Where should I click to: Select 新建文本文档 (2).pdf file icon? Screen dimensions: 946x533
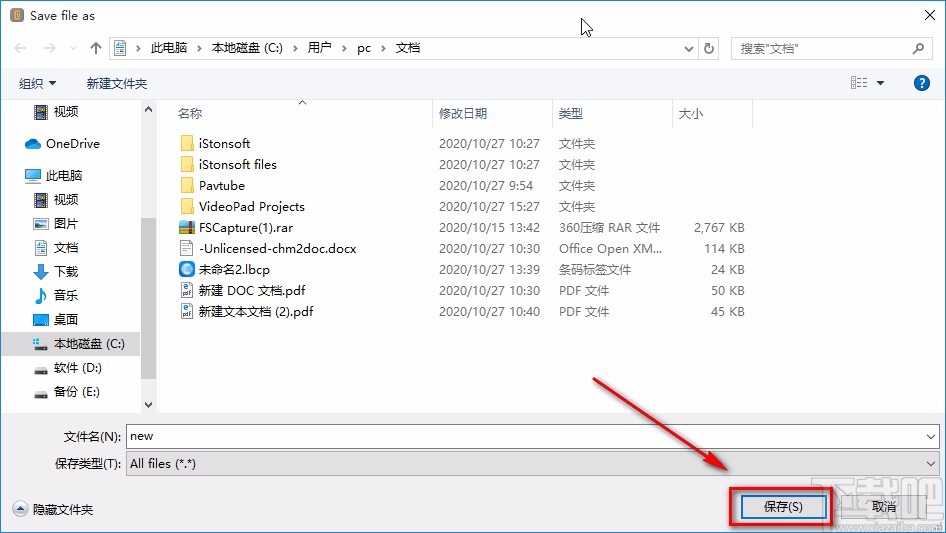pyautogui.click(x=187, y=311)
